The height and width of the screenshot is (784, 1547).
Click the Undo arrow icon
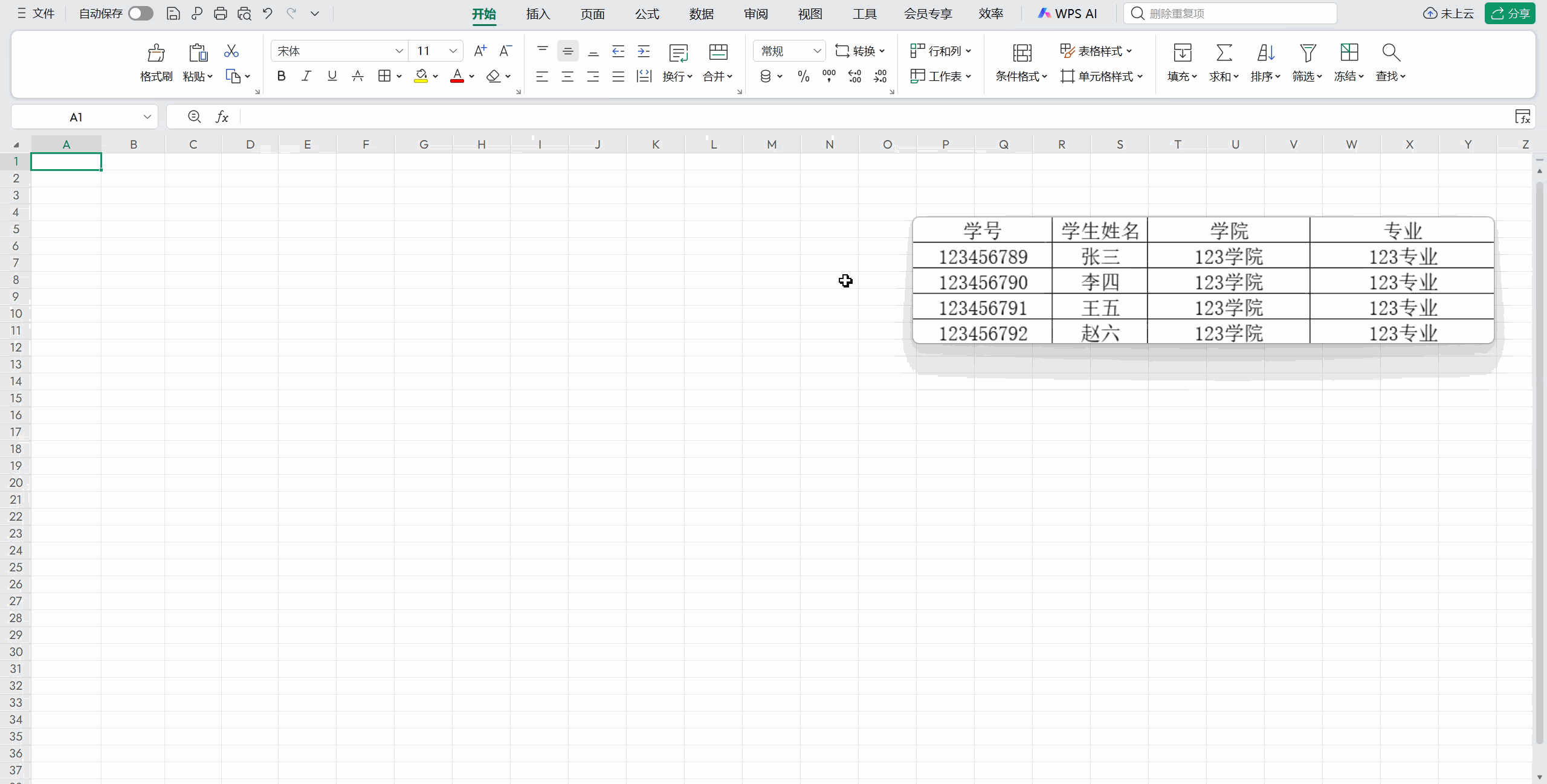point(267,13)
